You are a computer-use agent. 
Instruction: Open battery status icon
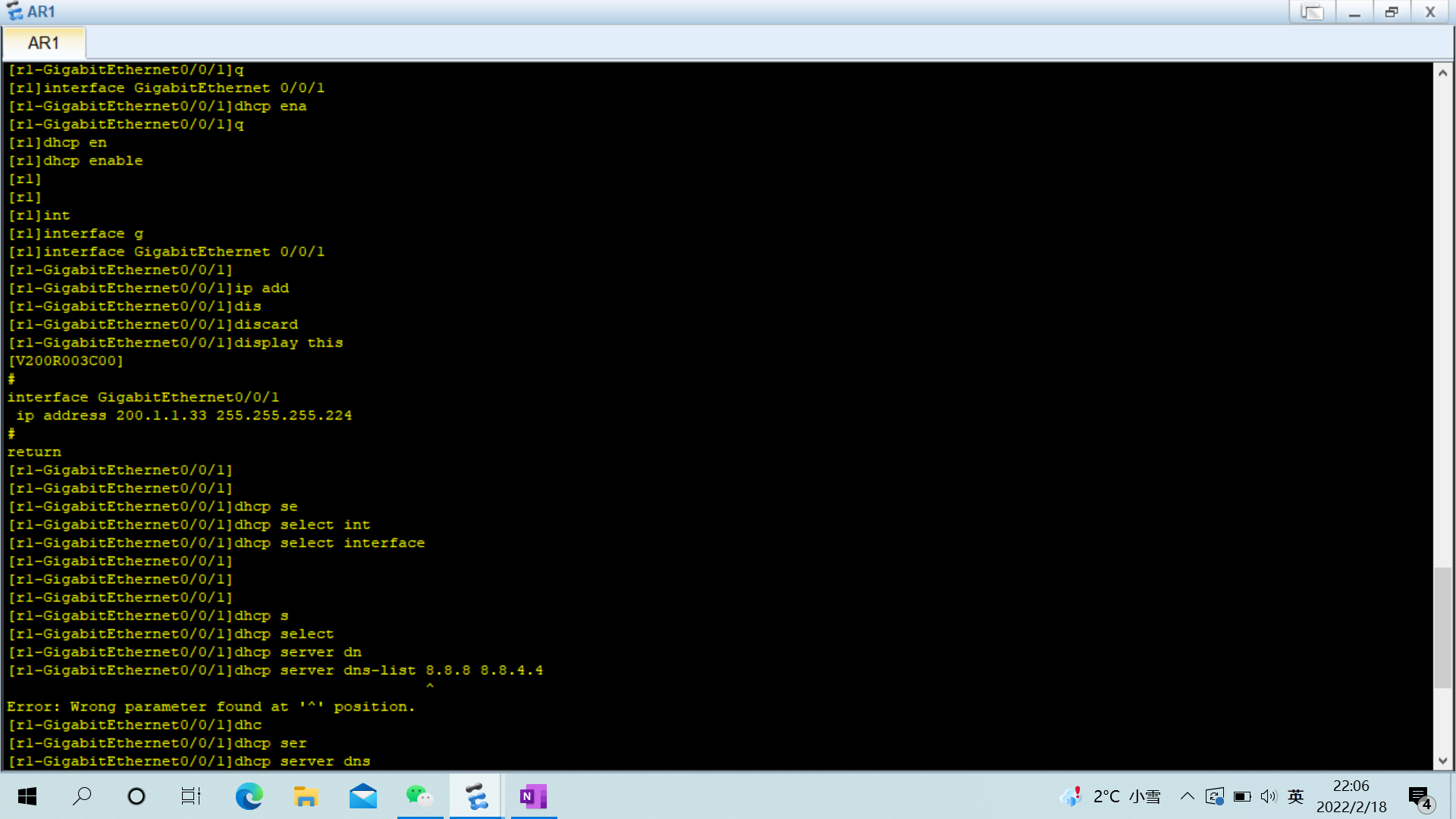coord(1242,796)
